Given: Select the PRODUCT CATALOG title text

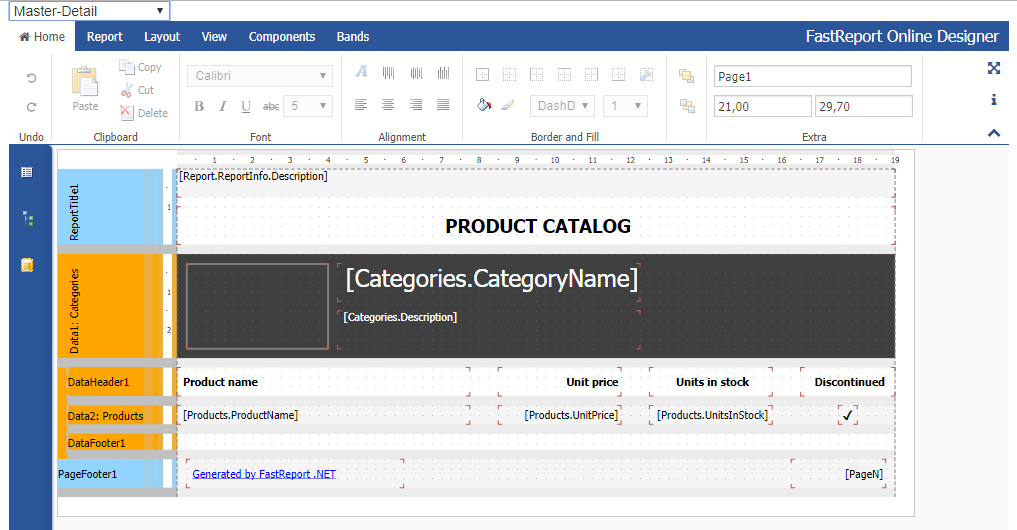Looking at the screenshot, I should click(x=538, y=226).
